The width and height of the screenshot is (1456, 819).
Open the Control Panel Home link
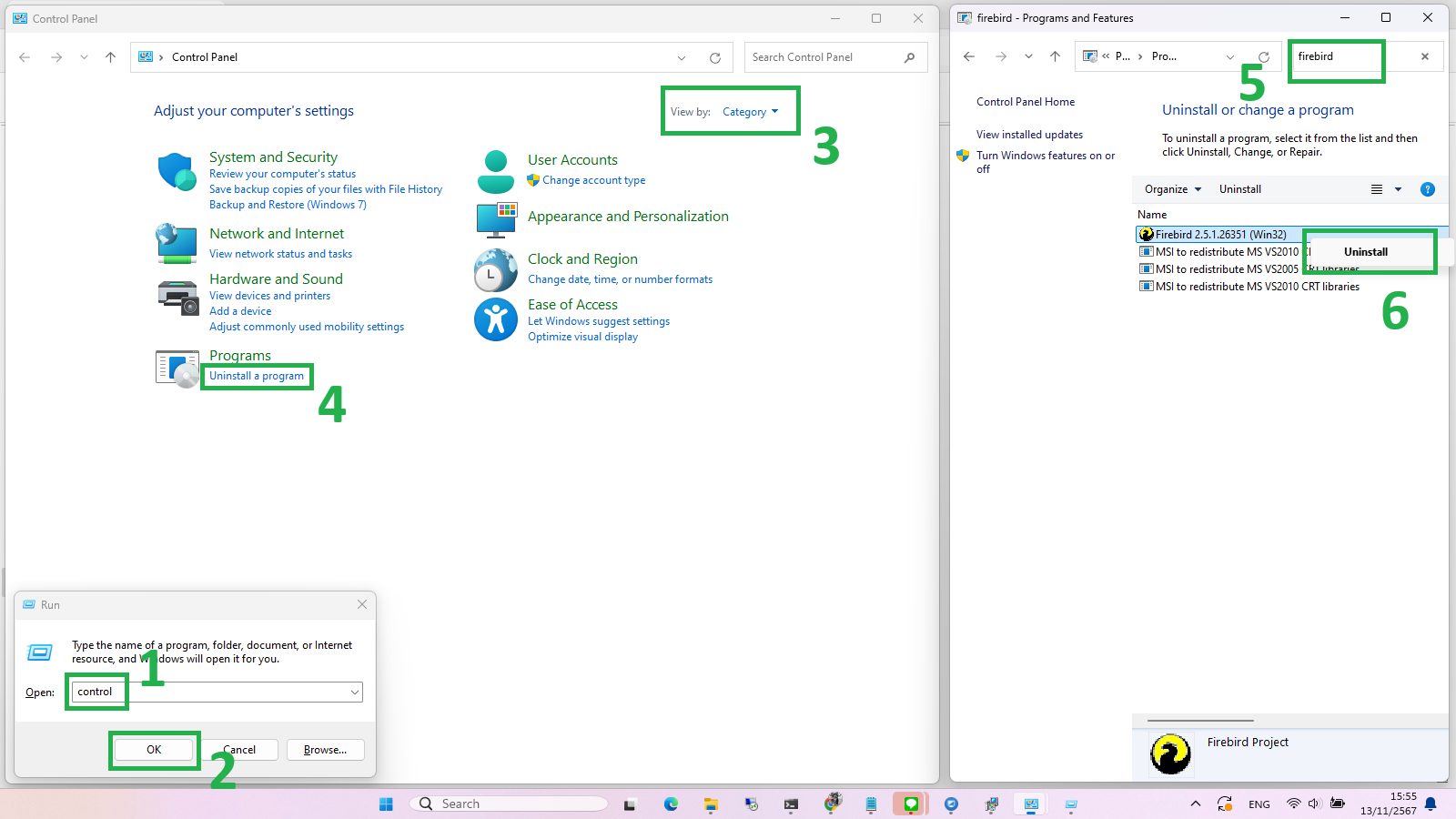(x=1026, y=102)
